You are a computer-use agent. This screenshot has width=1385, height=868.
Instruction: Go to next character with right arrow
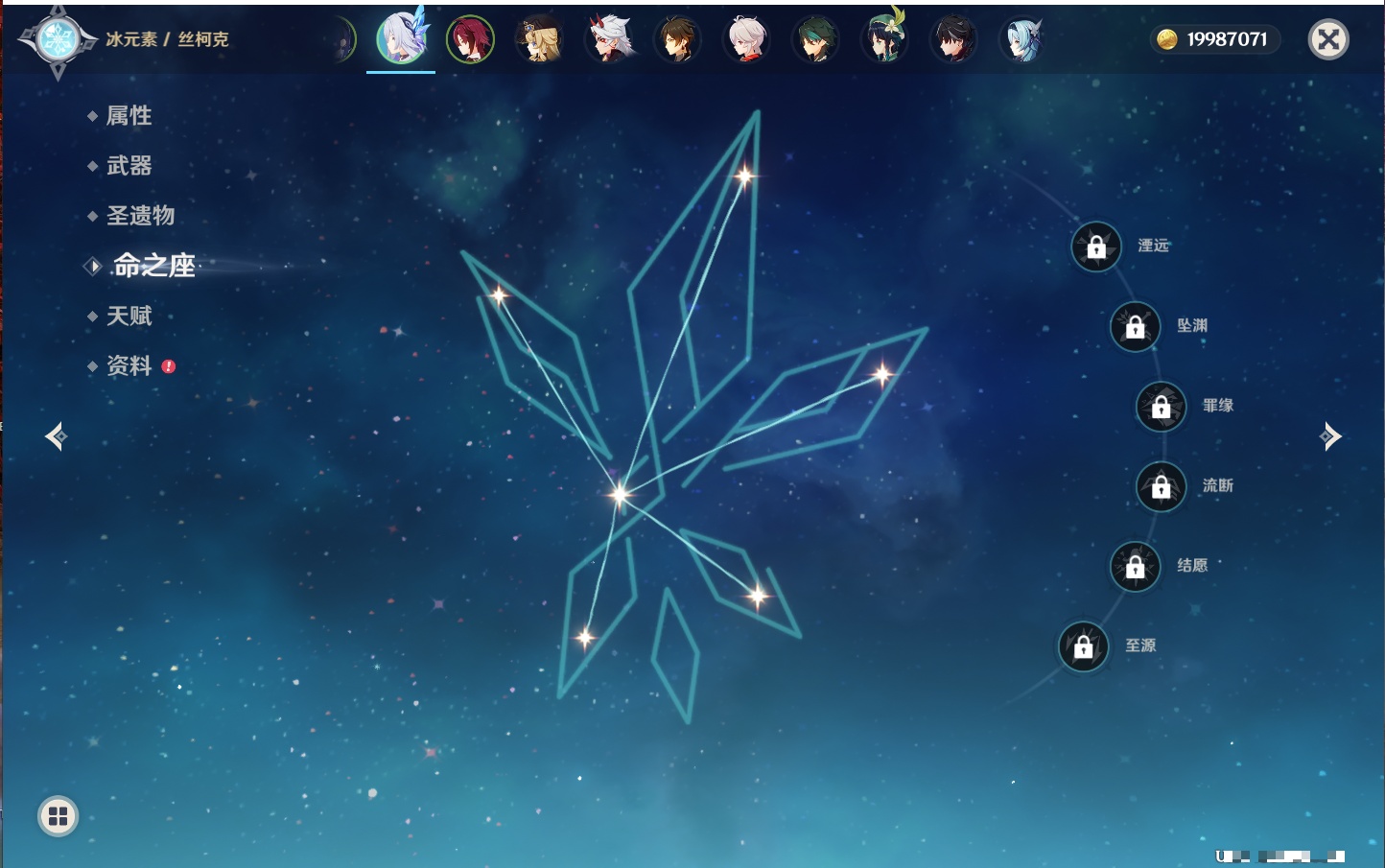point(1329,436)
